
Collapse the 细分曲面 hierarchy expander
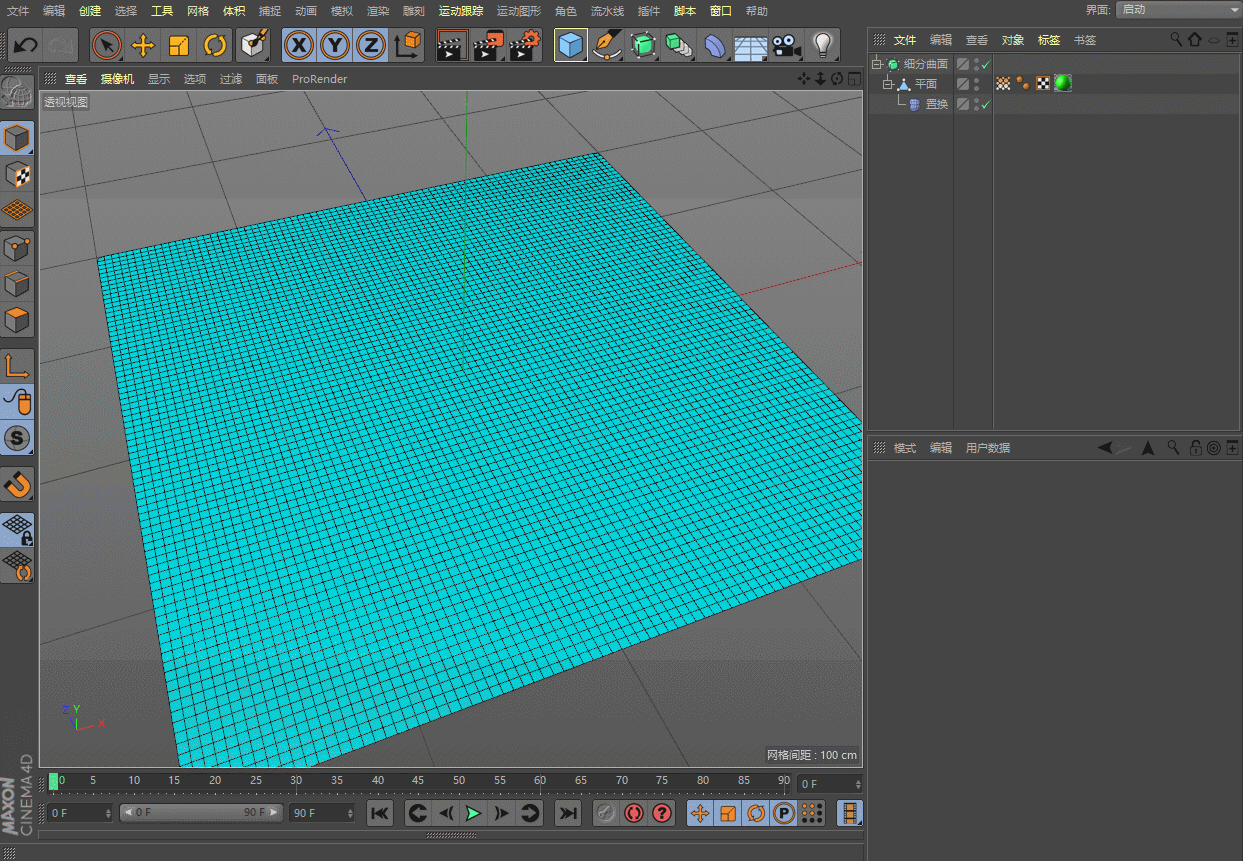pos(876,63)
